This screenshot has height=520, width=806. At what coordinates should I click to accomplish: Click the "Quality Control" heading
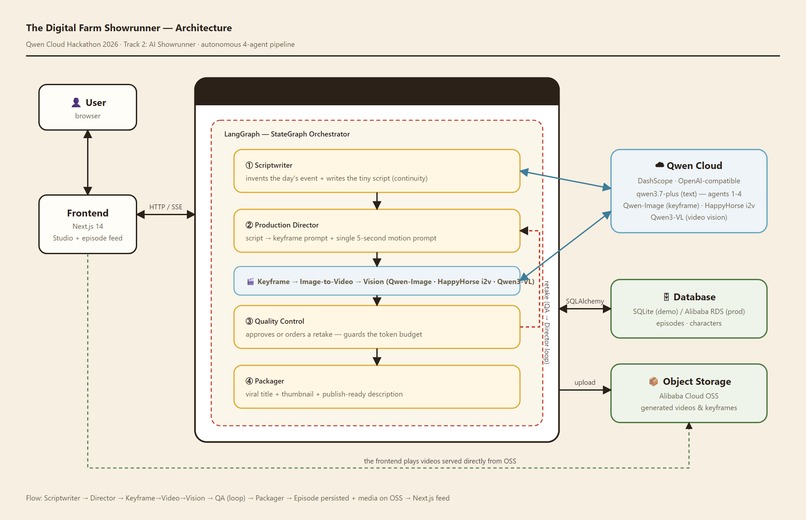click(280, 321)
